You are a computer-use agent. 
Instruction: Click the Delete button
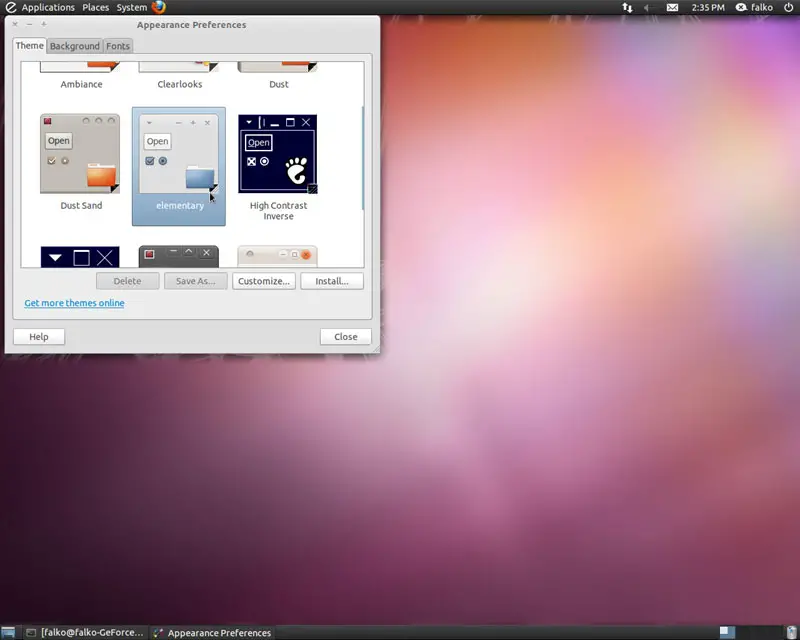tap(128, 281)
